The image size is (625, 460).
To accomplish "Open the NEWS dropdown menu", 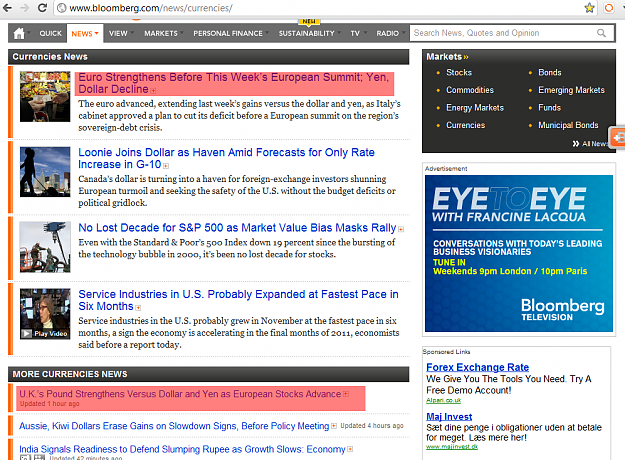I will [85, 34].
